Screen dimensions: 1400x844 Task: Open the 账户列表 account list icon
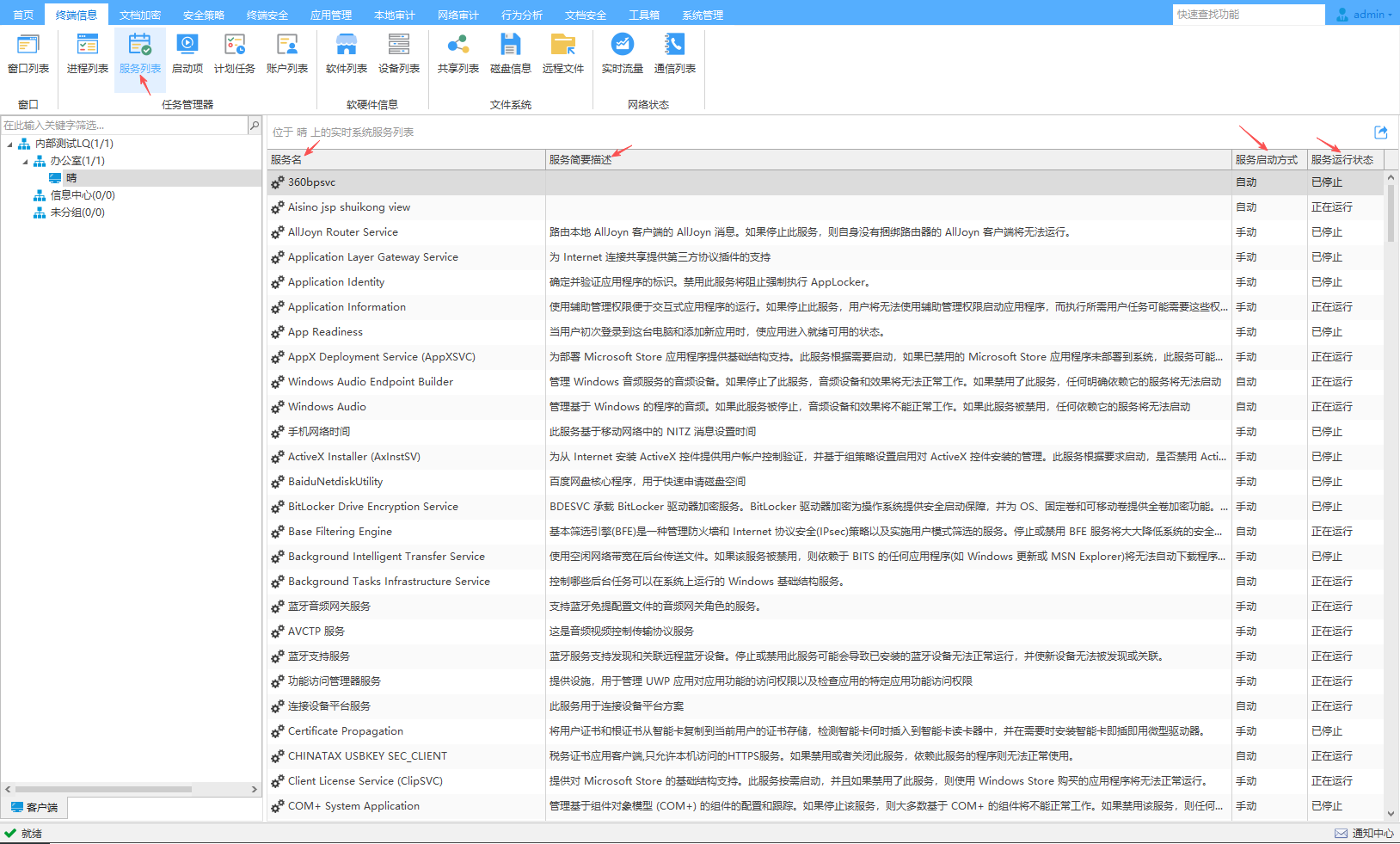(x=287, y=53)
